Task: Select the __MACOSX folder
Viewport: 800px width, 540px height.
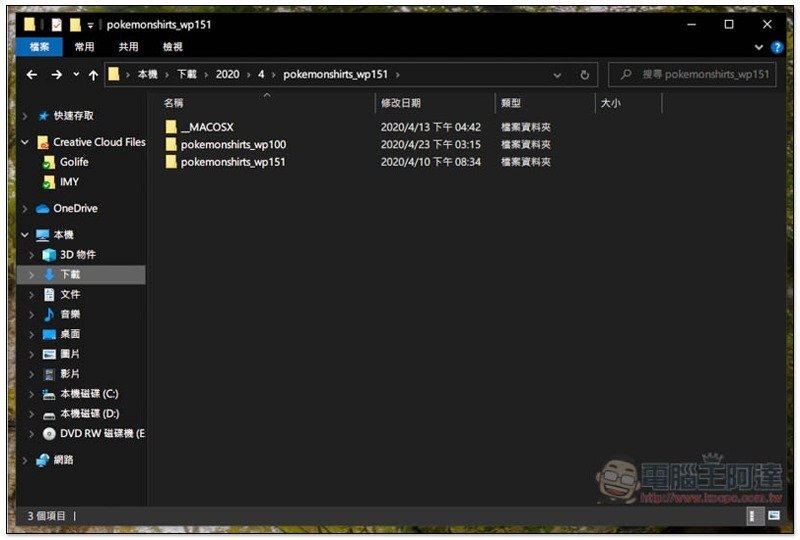Action: pyautogui.click(x=207, y=127)
